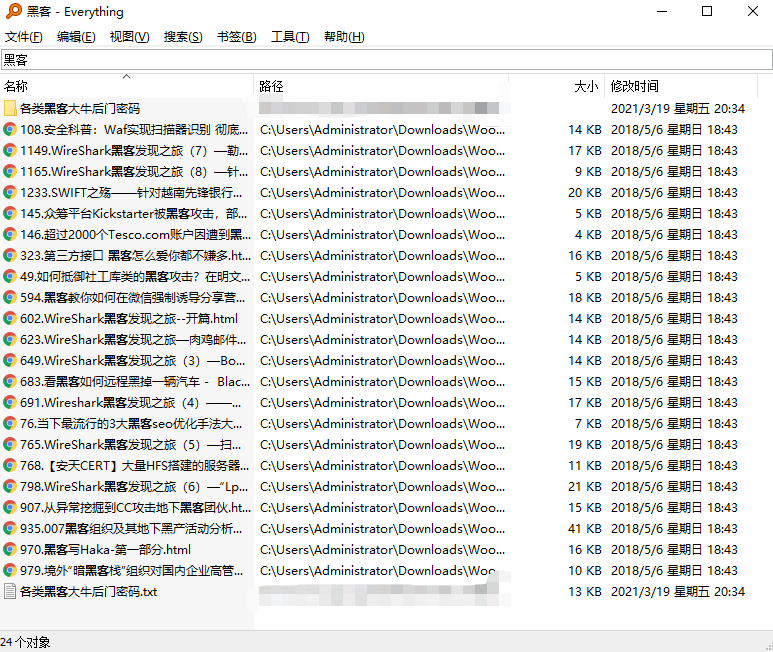
Task: Click Chrome icon of 49.如何抵御社工库 file
Action: [x=9, y=276]
